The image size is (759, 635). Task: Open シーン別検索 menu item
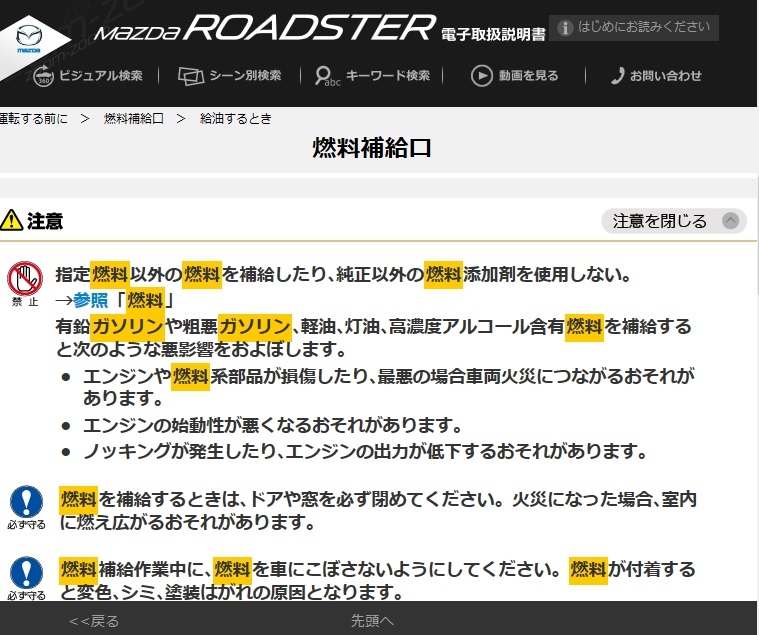245,76
